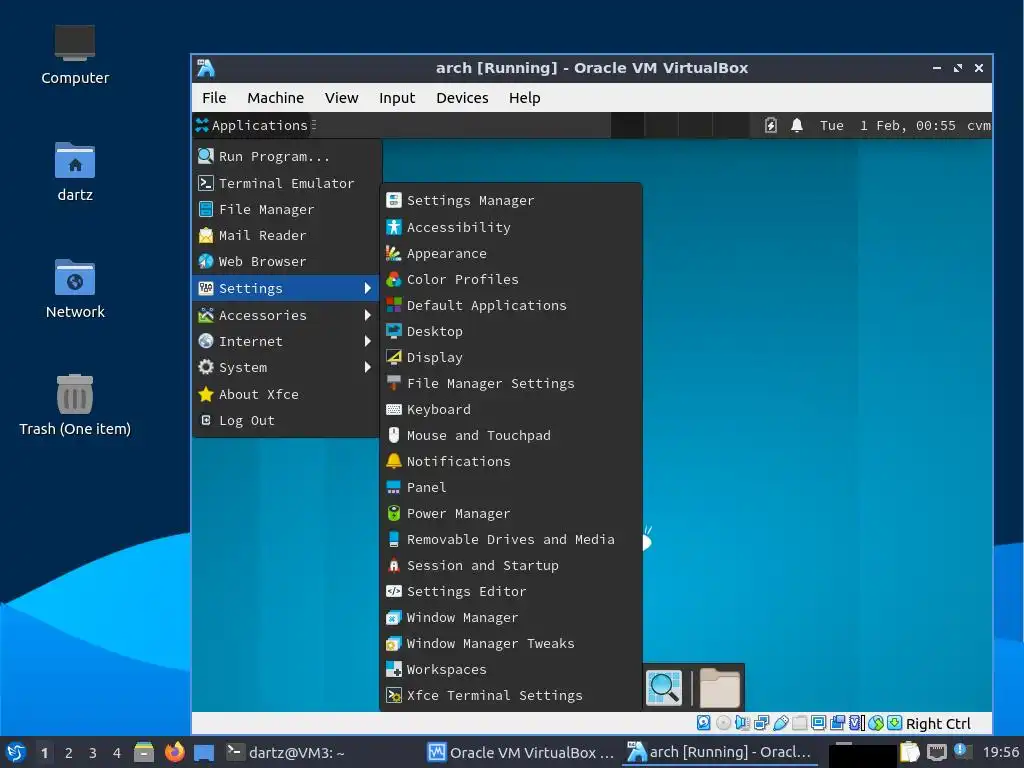Click the Window Manager Tweaks icon
Screen dimensions: 1024x768
(394, 644)
